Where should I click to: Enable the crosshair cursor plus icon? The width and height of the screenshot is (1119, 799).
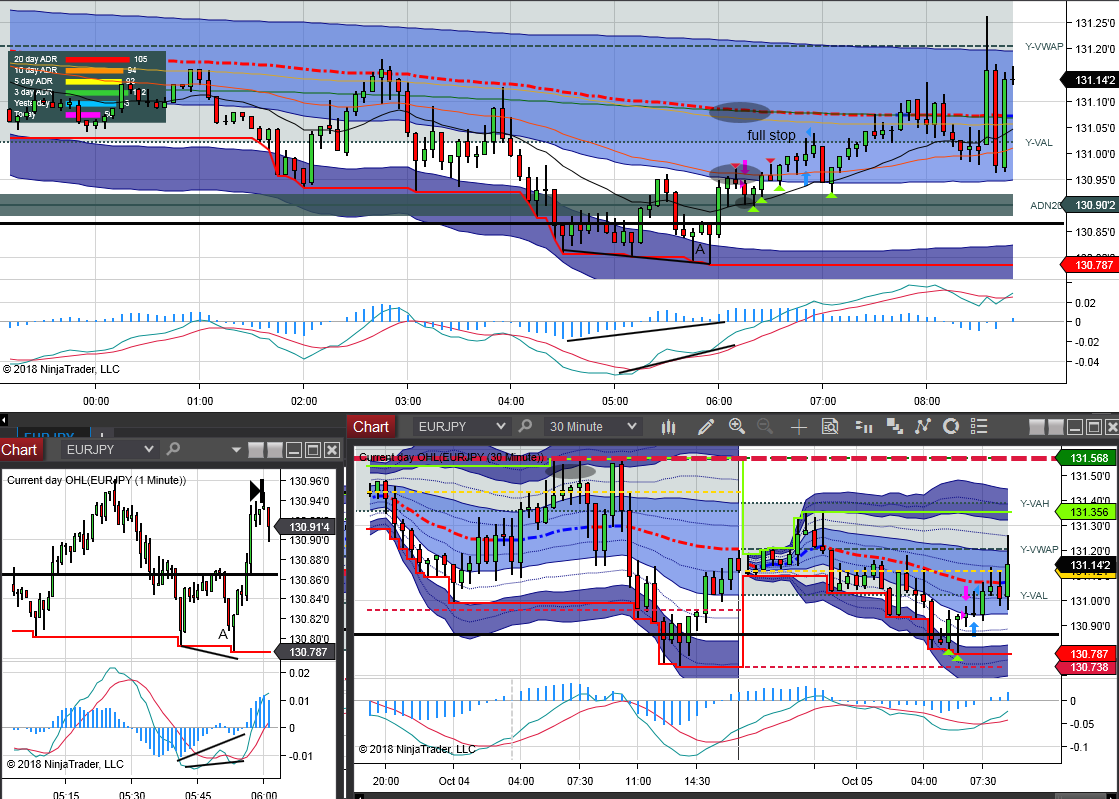tap(799, 427)
